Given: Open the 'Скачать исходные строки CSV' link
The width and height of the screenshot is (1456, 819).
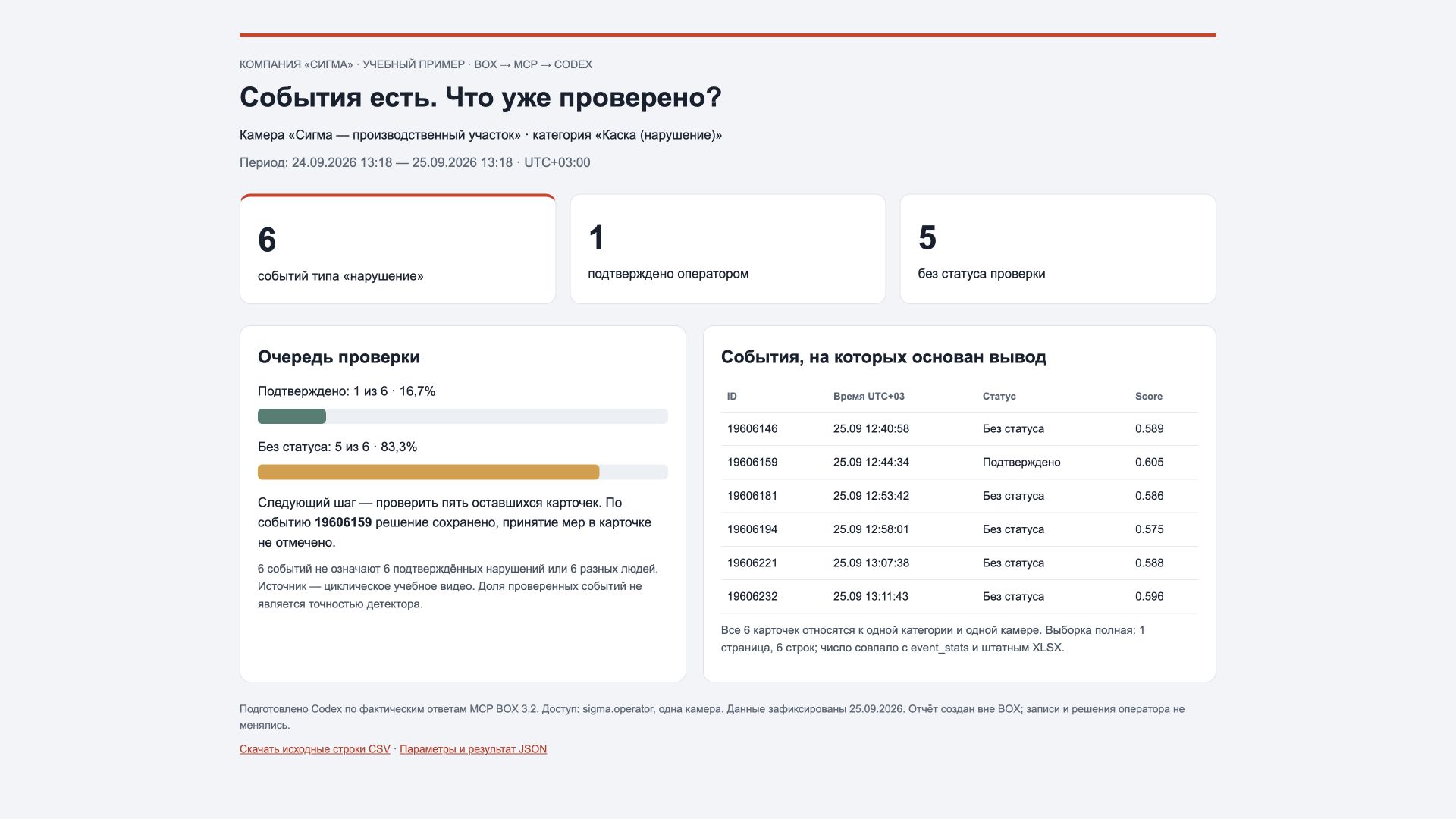Looking at the screenshot, I should tap(315, 749).
